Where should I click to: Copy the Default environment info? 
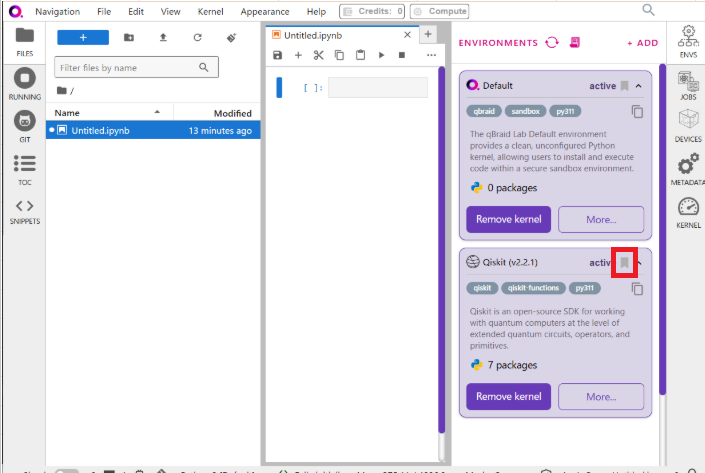(637, 112)
